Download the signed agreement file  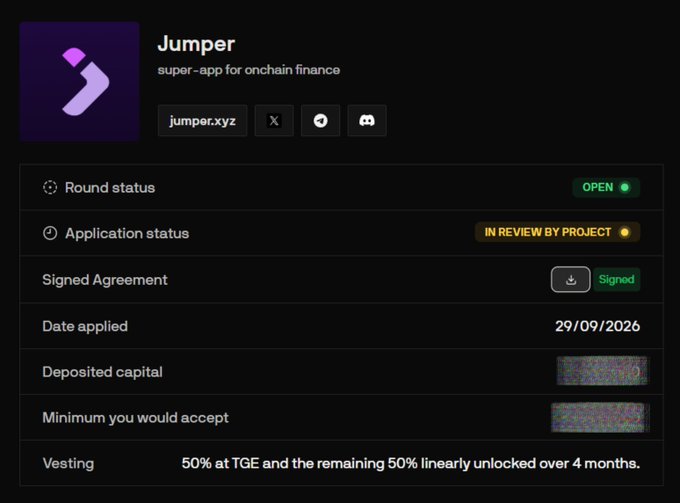click(x=570, y=279)
